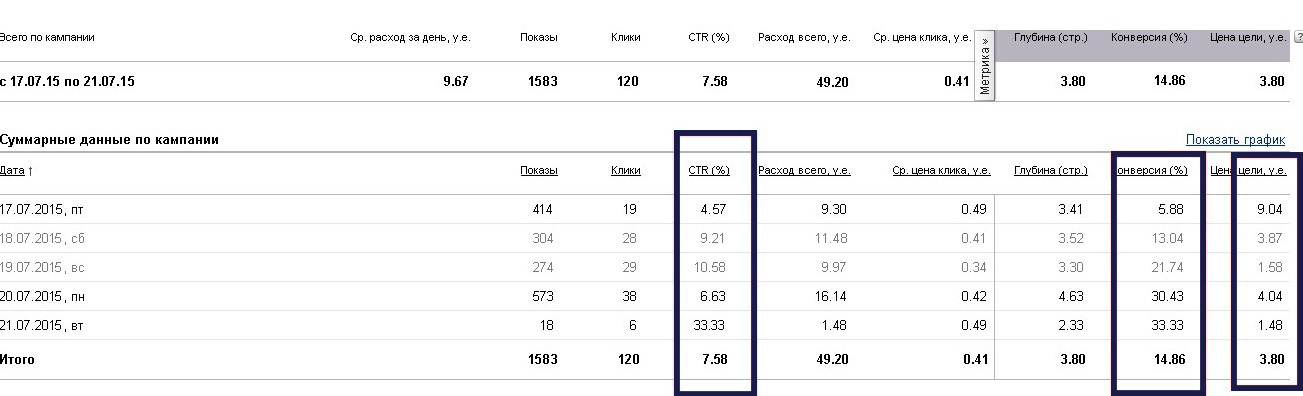Sort by Расход всего column header
The height and width of the screenshot is (396, 1303).
(804, 171)
